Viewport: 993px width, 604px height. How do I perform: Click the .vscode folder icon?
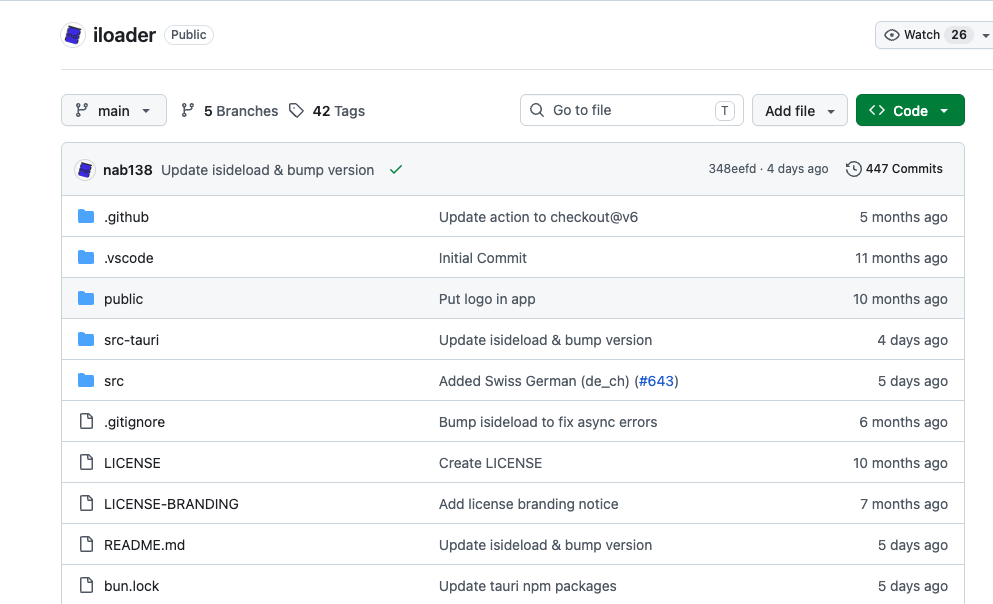coord(86,257)
